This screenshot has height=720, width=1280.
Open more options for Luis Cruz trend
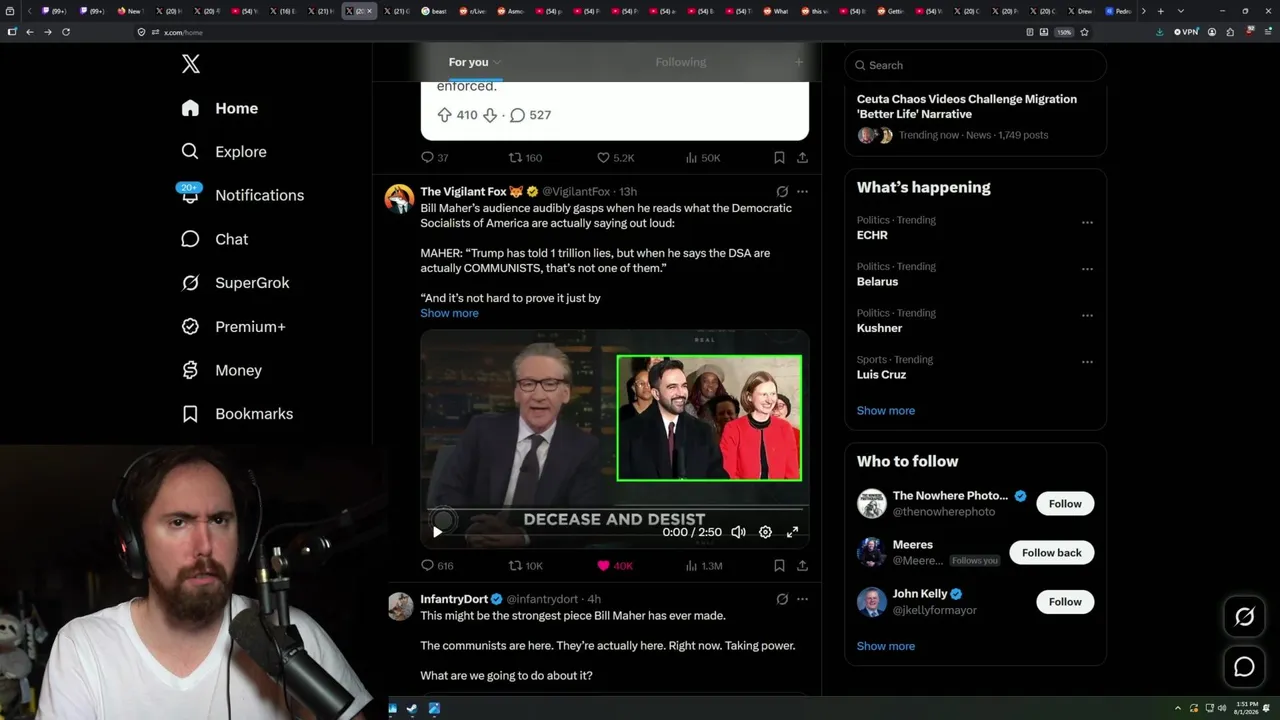tap(1087, 362)
